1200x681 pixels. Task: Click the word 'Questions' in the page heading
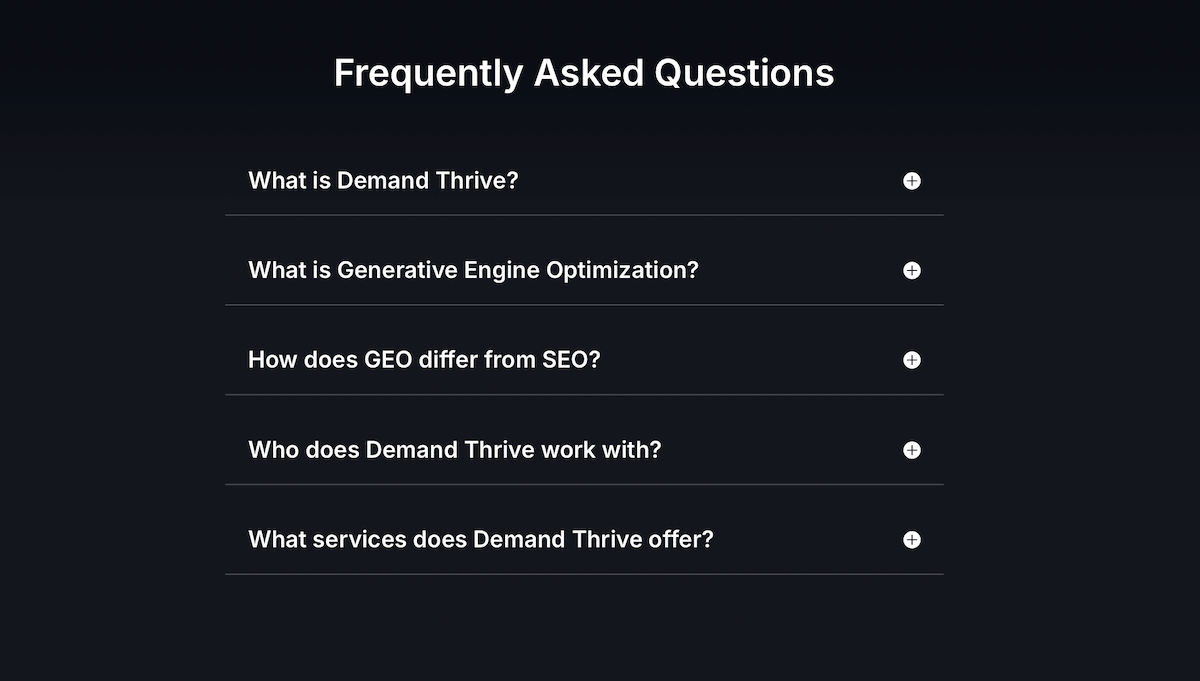click(744, 73)
